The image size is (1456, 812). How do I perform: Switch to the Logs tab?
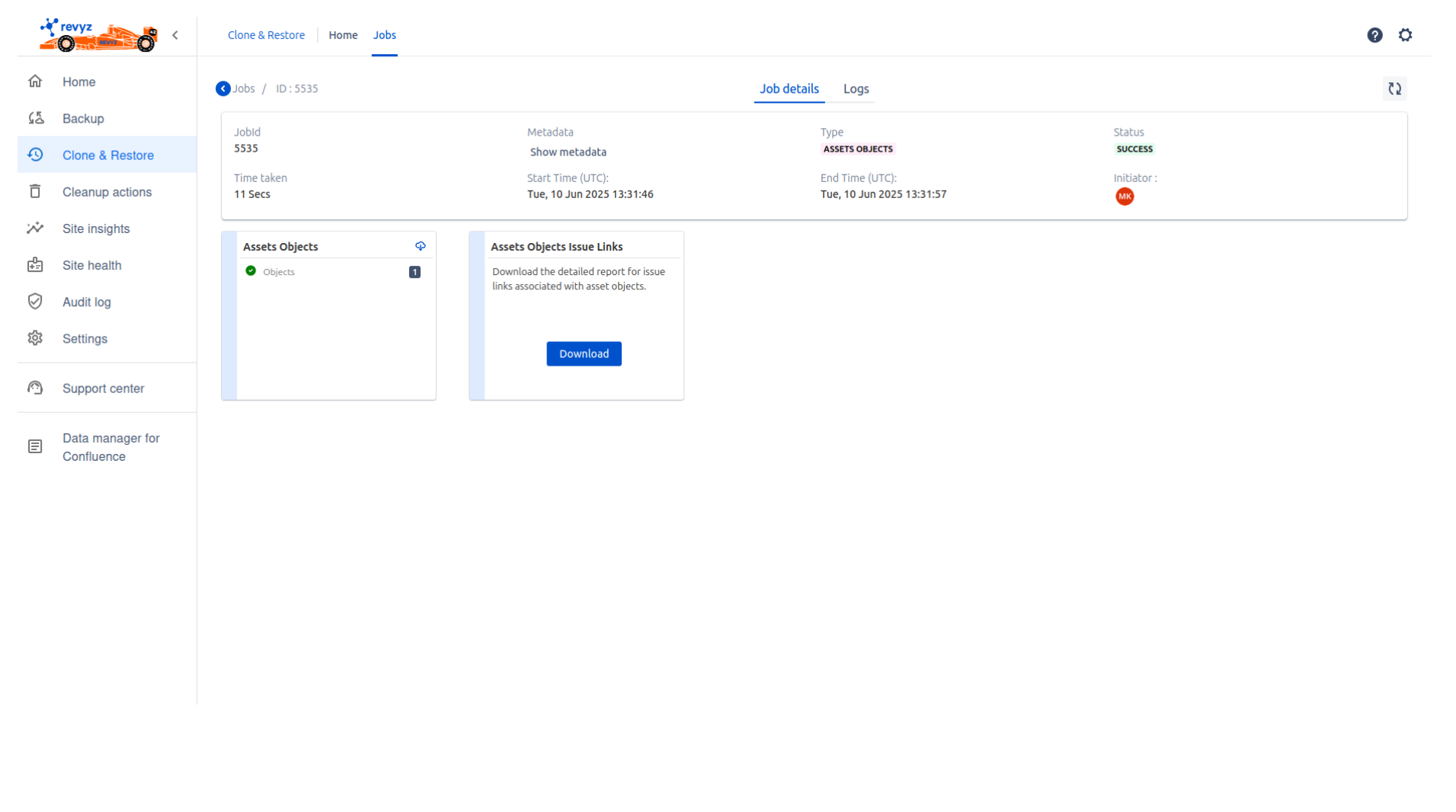click(x=856, y=89)
